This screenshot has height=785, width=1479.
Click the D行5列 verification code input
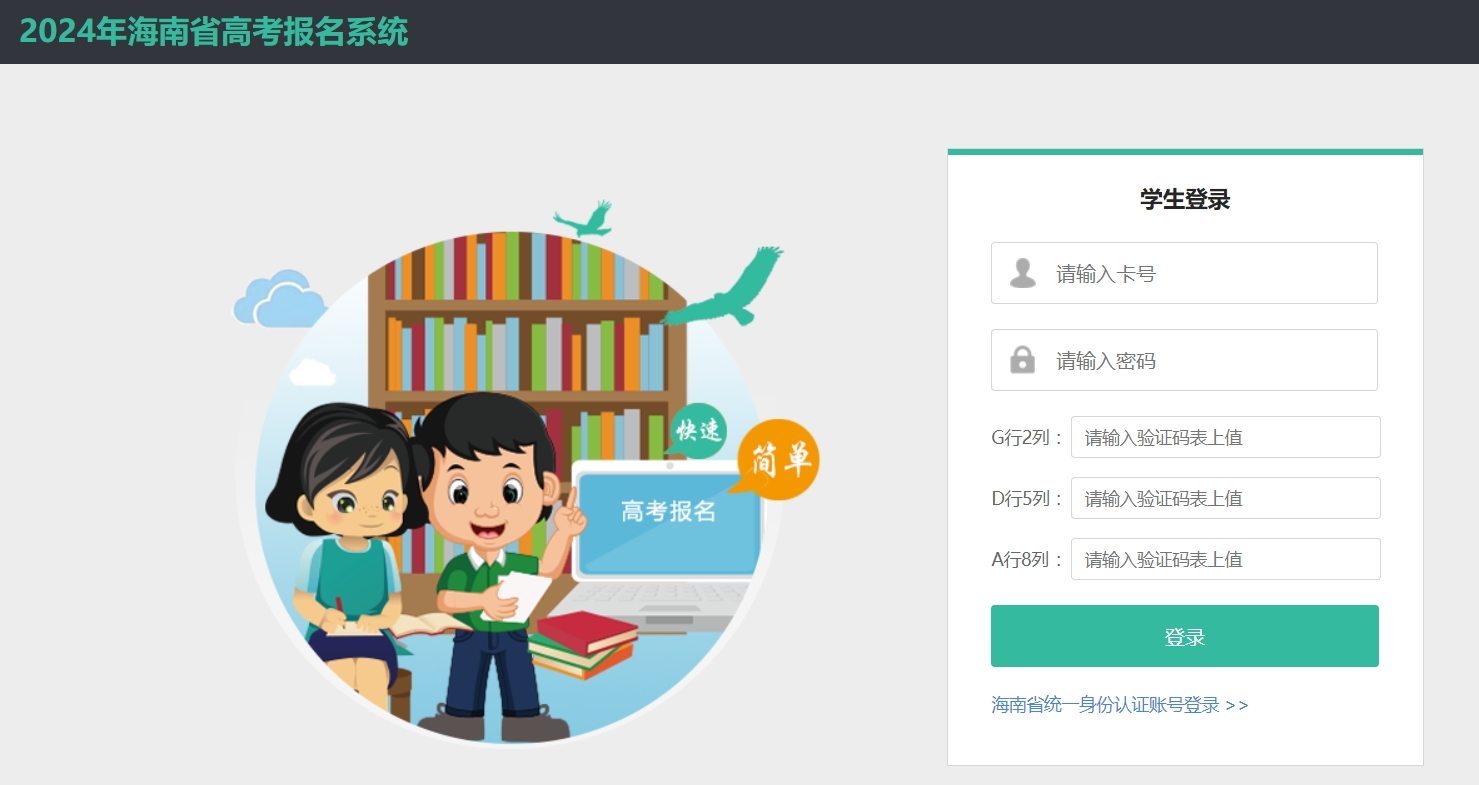pyautogui.click(x=1225, y=498)
